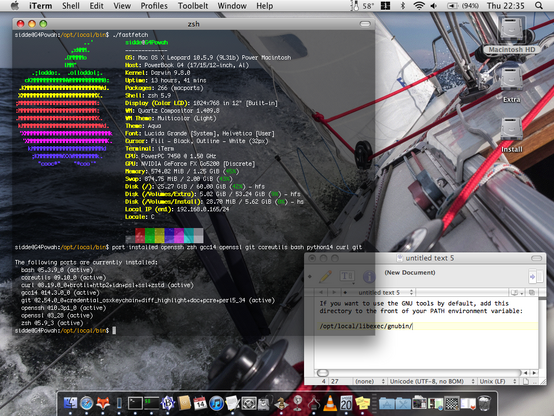Open the Install volume on desktop
Image resolution: width=554 pixels, height=416 pixels.
click(512, 135)
